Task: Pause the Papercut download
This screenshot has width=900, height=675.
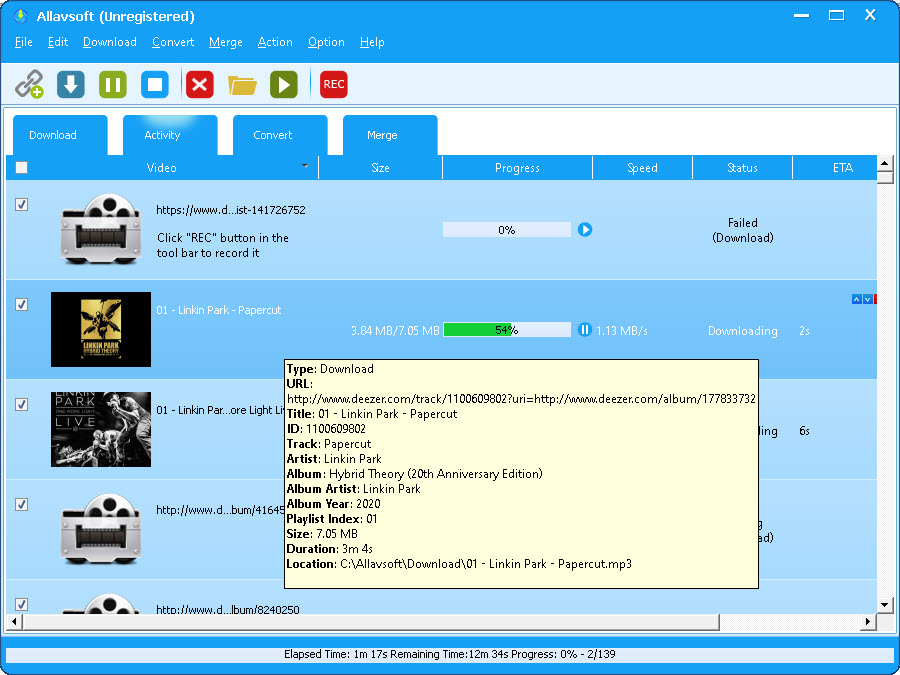Action: (584, 329)
